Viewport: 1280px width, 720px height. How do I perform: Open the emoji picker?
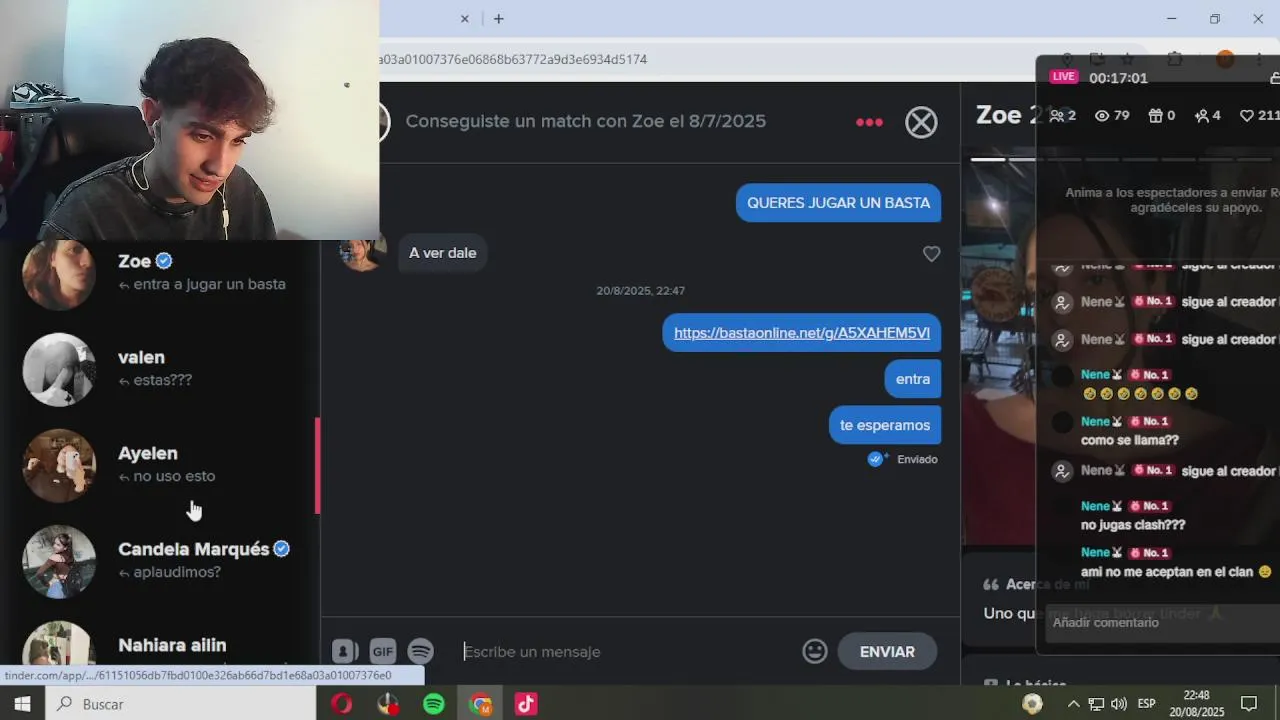pyautogui.click(x=815, y=651)
